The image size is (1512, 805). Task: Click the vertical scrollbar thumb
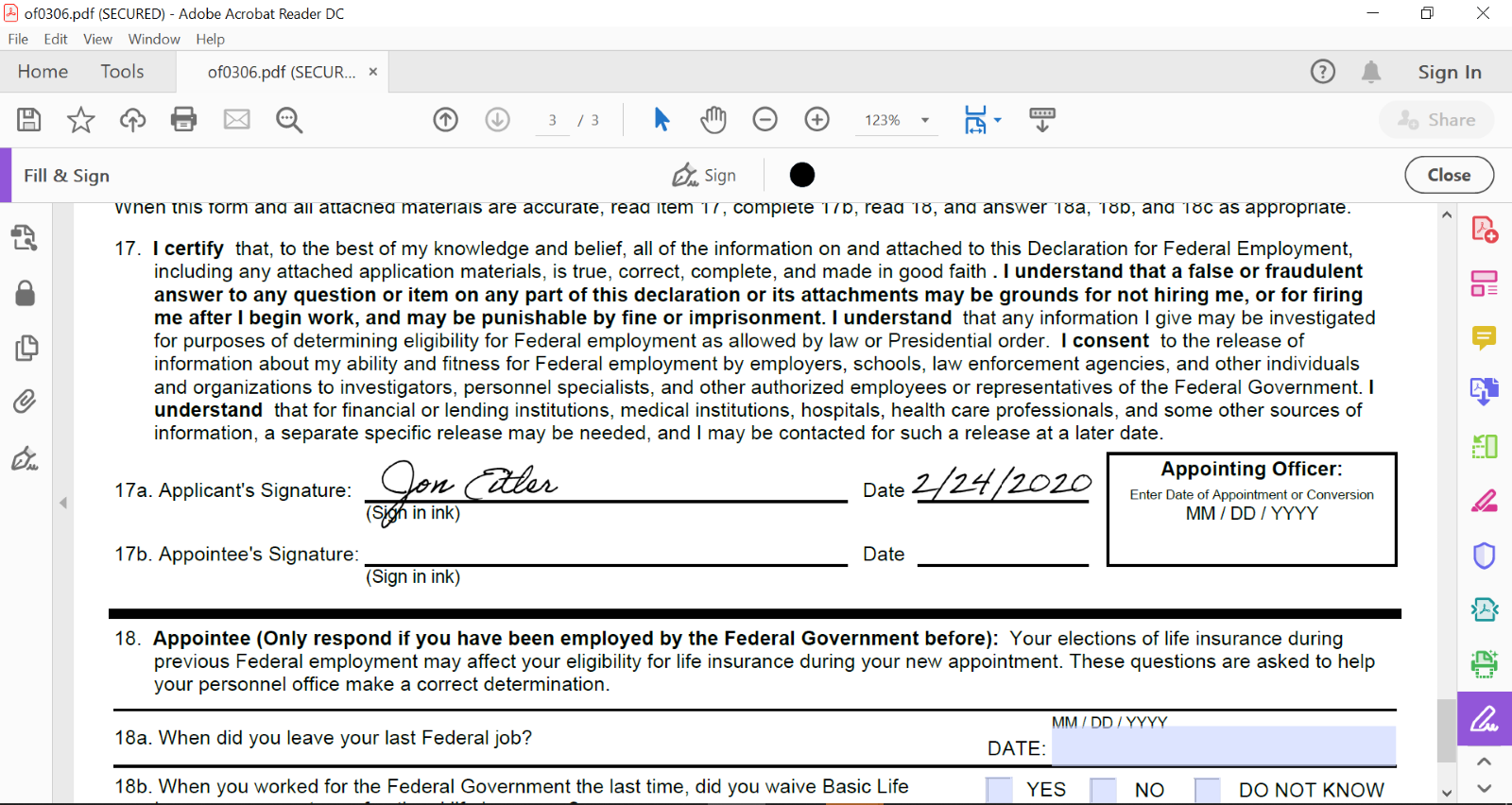tap(1446, 730)
